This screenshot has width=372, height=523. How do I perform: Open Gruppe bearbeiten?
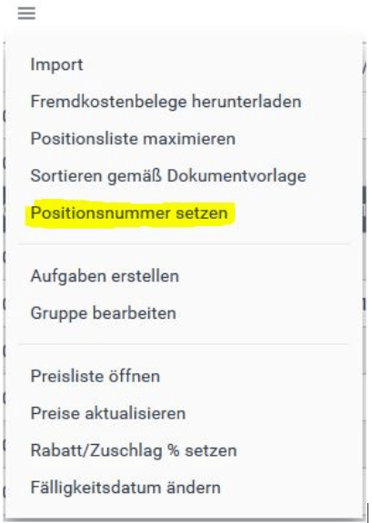coord(103,313)
